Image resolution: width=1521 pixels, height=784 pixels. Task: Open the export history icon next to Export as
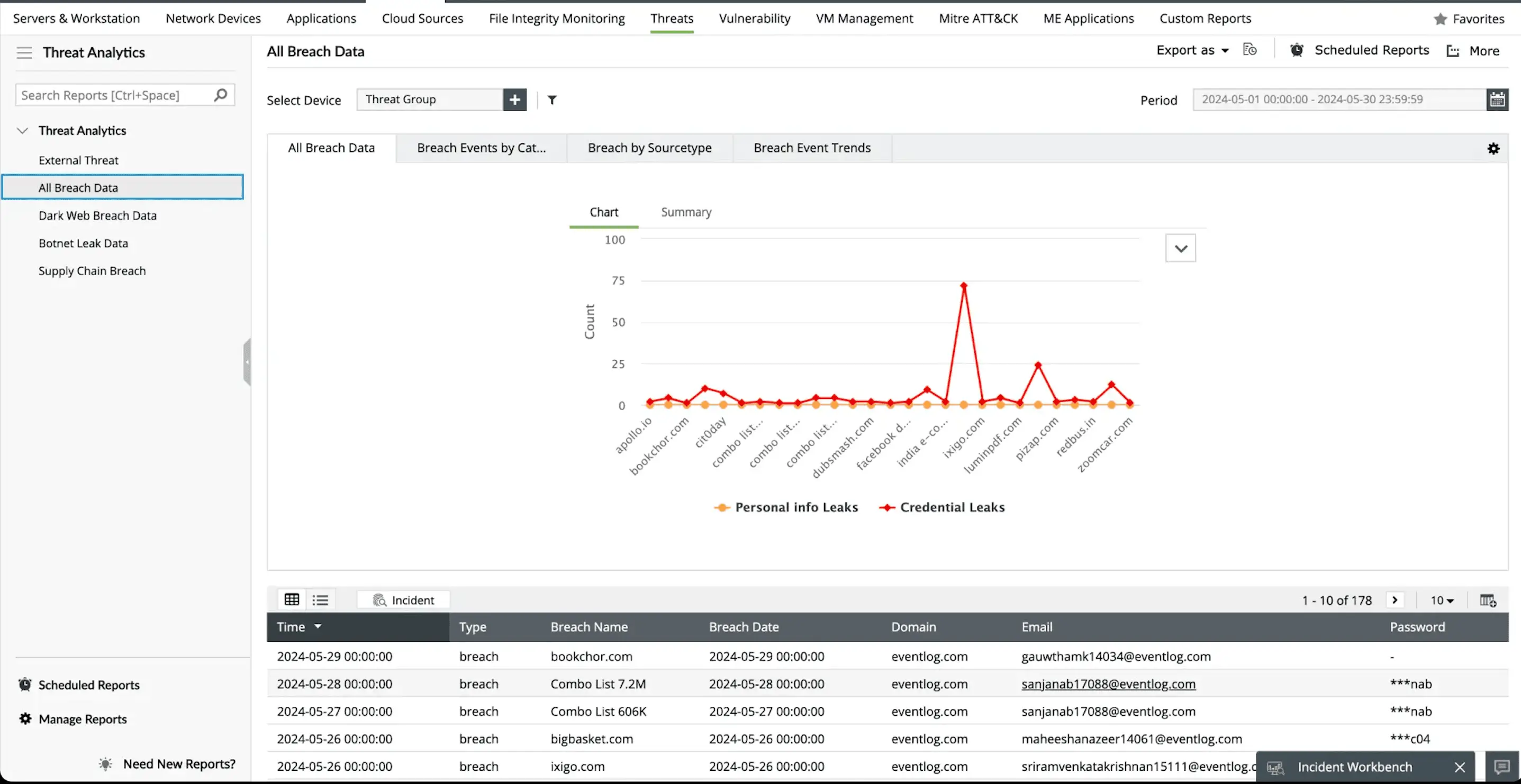click(x=1250, y=50)
